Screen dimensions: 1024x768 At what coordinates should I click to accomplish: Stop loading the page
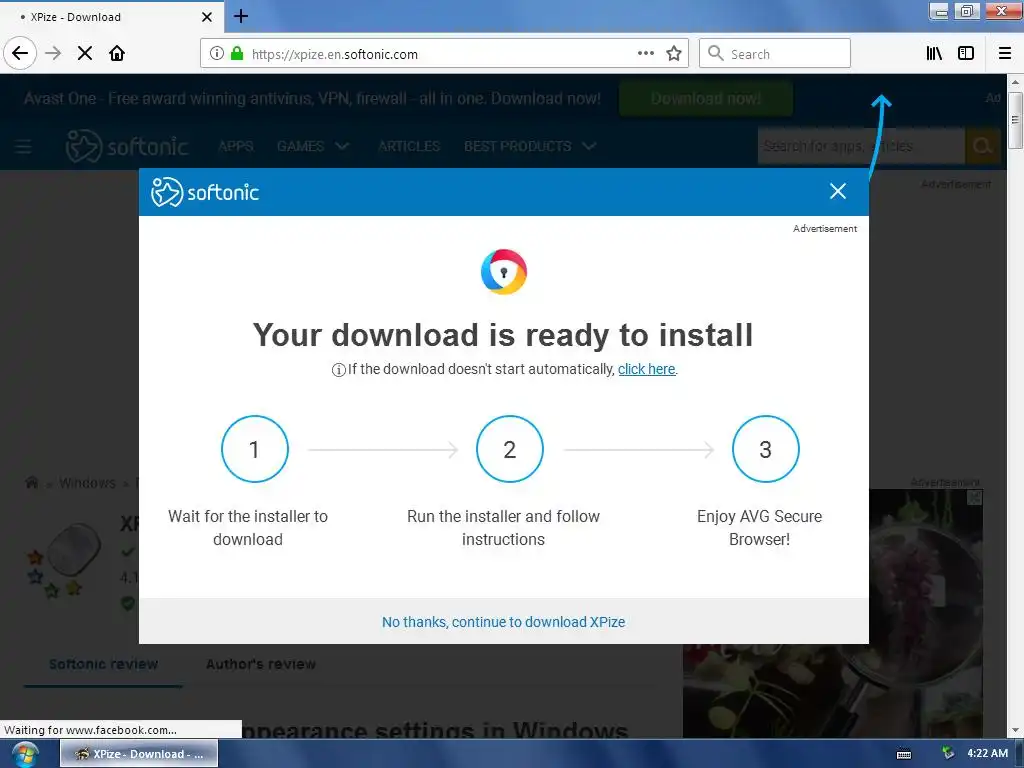pos(85,54)
